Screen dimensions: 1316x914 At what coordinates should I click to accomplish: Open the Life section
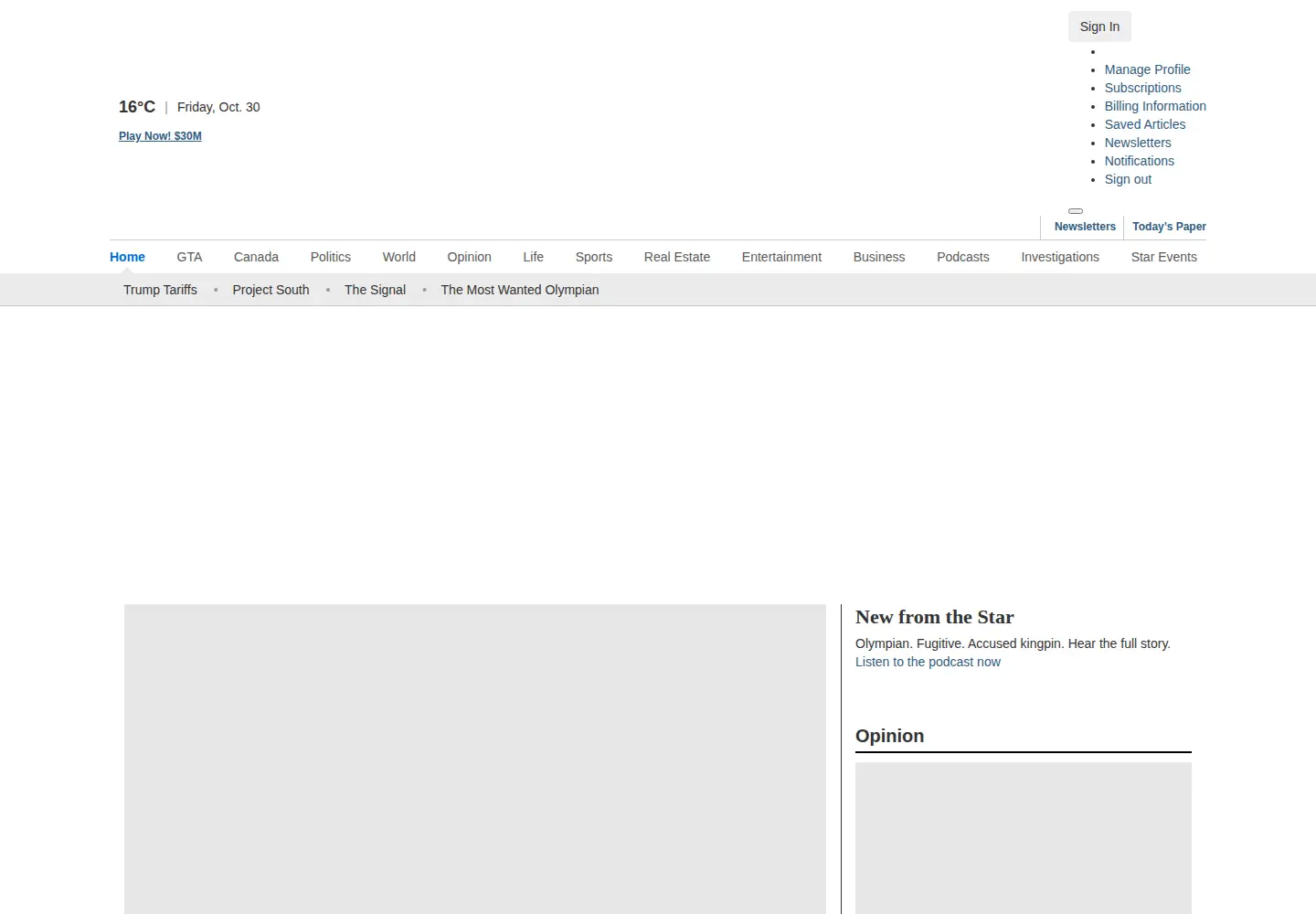pos(533,257)
